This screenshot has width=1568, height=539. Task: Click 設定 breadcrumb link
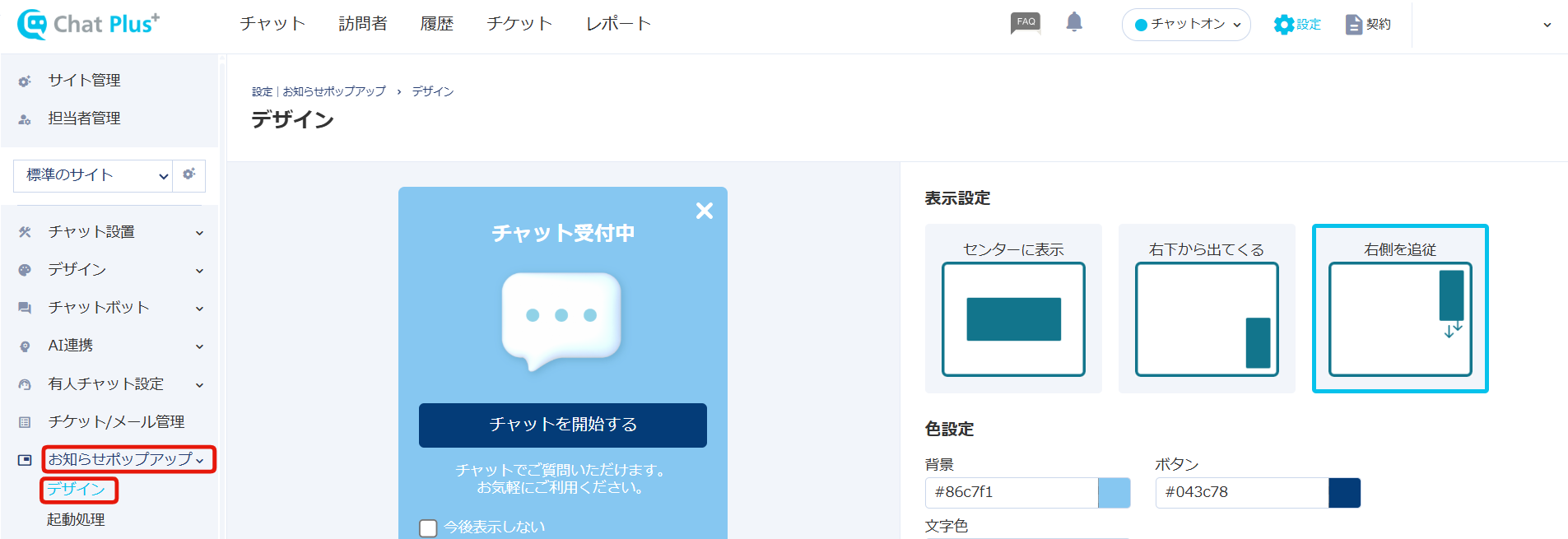coord(262,91)
